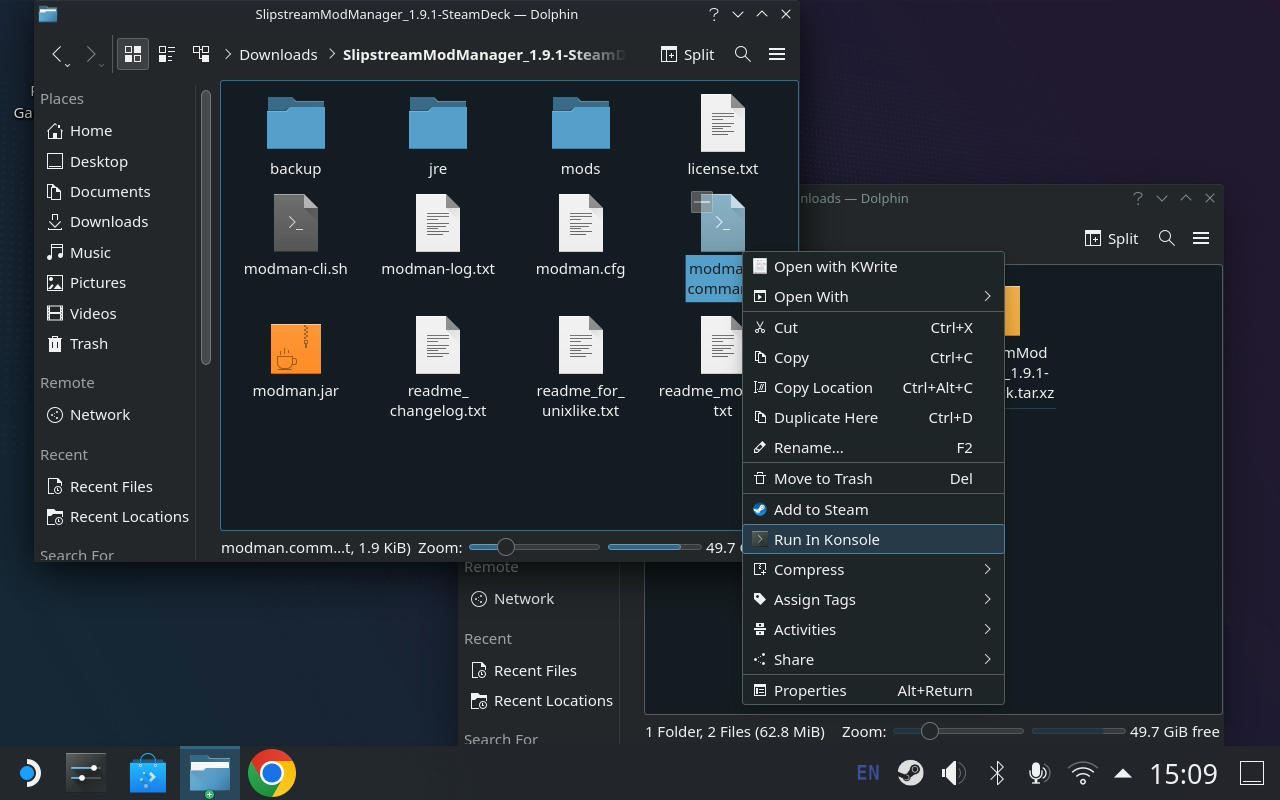Launch Google Chrome from the taskbar
The height and width of the screenshot is (800, 1280).
[x=272, y=773]
